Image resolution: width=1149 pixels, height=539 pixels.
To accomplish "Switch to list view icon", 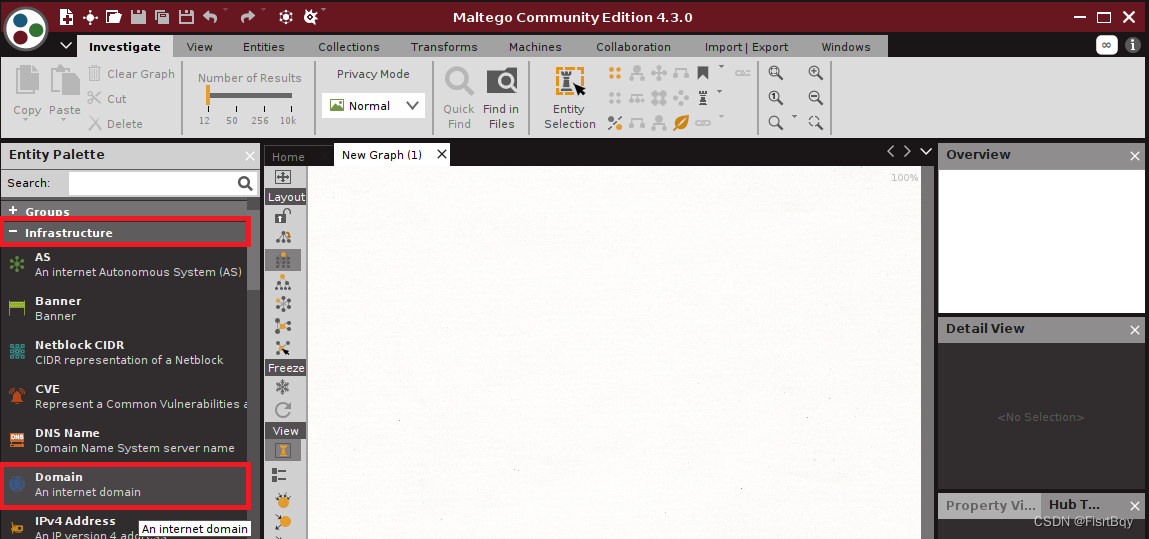I will click(279, 475).
